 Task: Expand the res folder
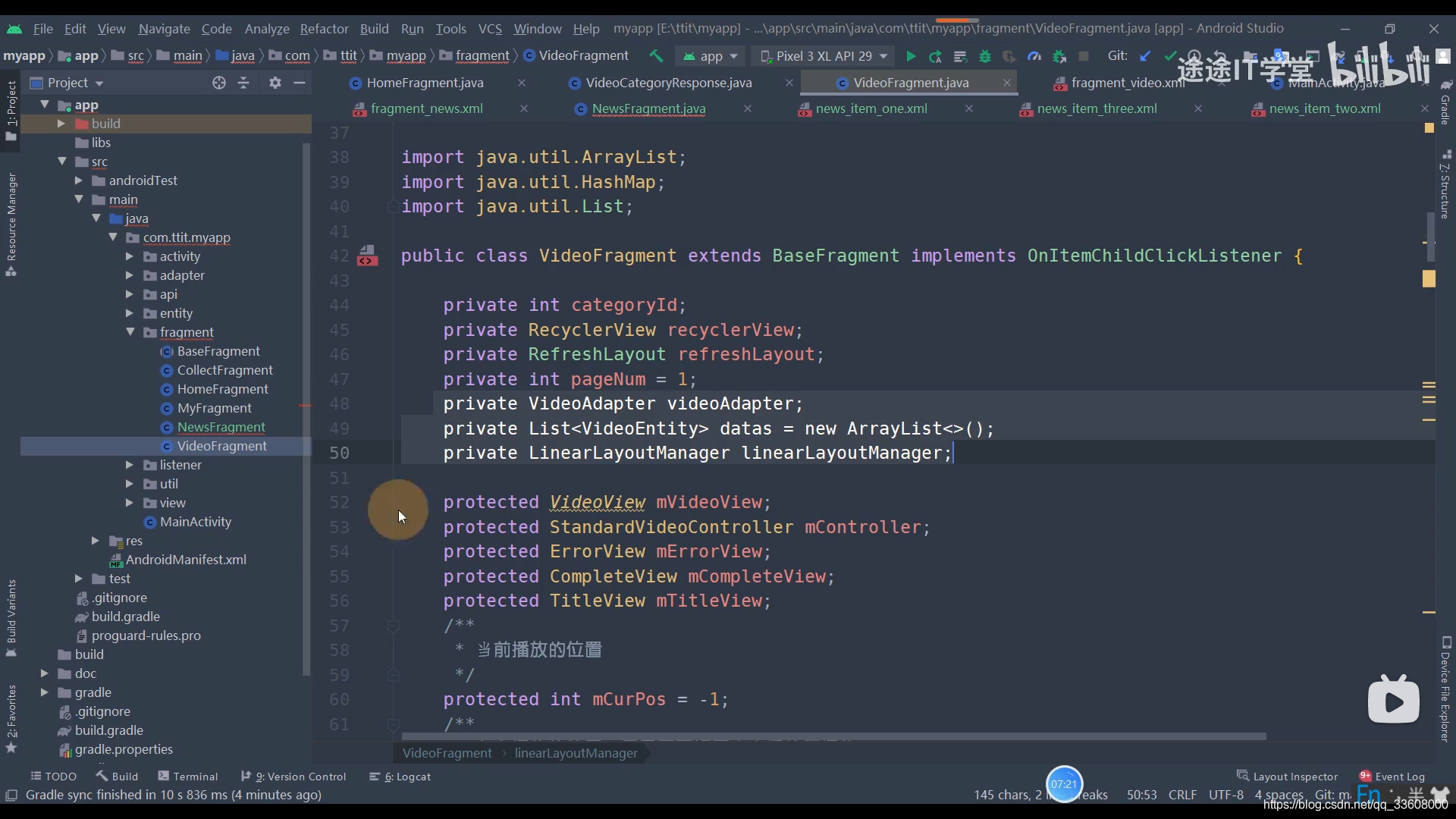(95, 541)
